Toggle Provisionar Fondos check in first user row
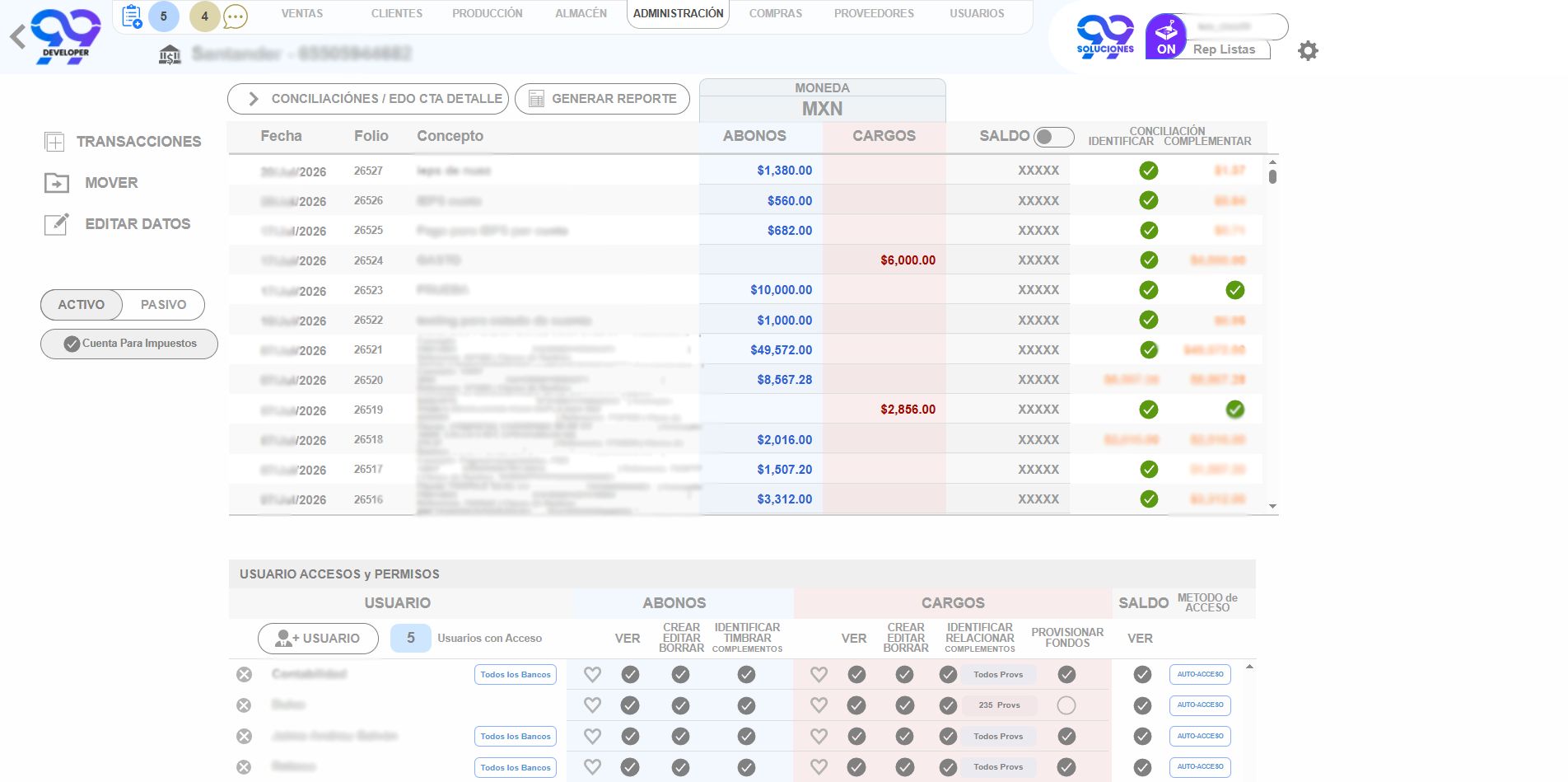The height and width of the screenshot is (782, 1568). (1066, 675)
